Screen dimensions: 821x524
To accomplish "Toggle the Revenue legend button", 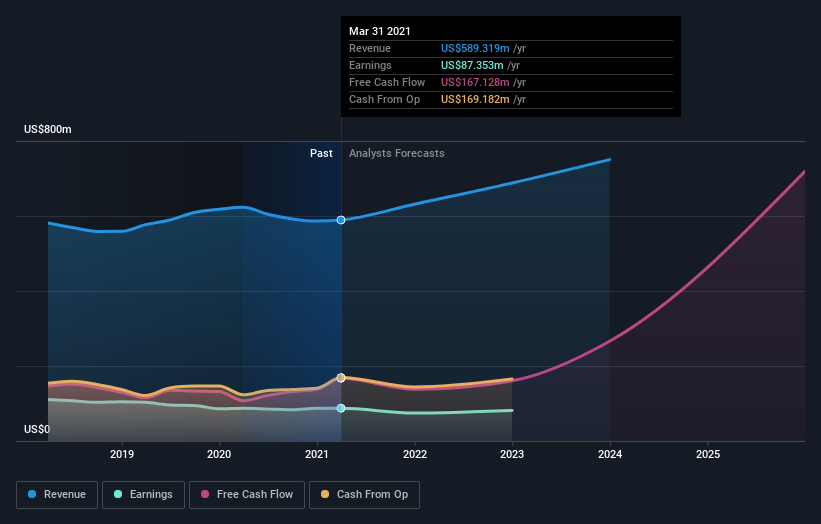I will coord(57,495).
